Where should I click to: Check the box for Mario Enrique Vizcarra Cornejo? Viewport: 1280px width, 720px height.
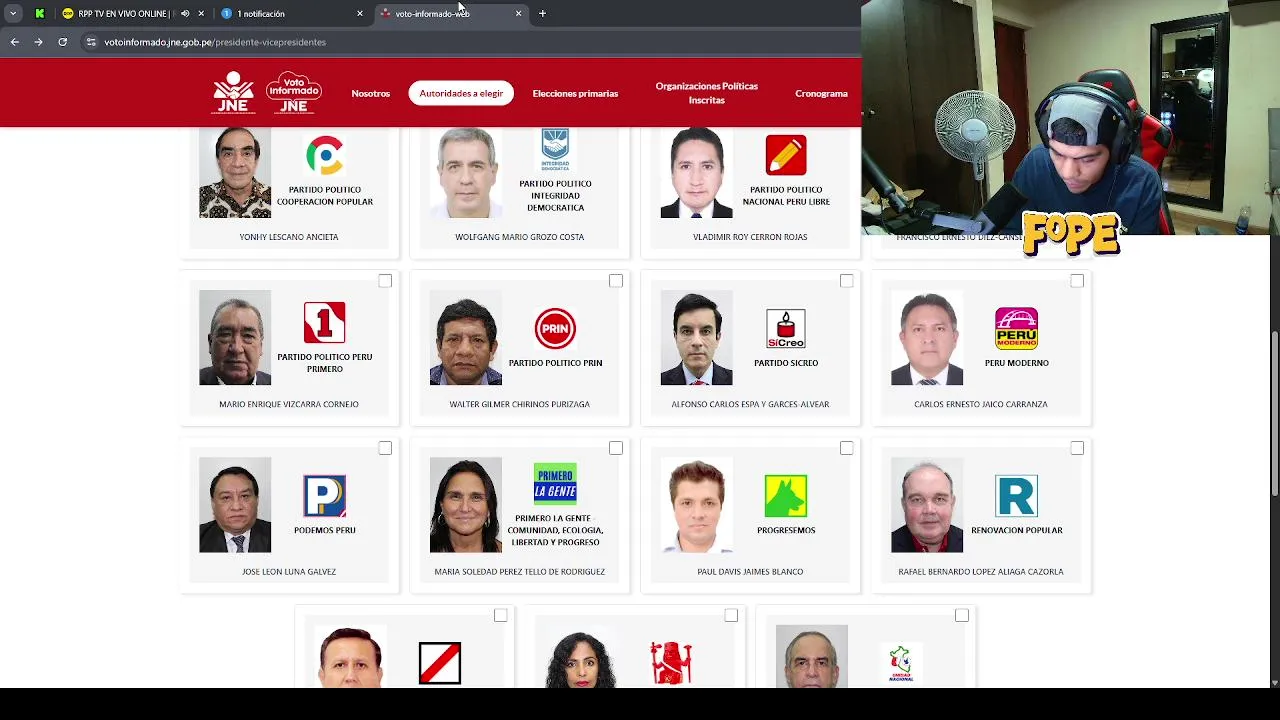(385, 281)
